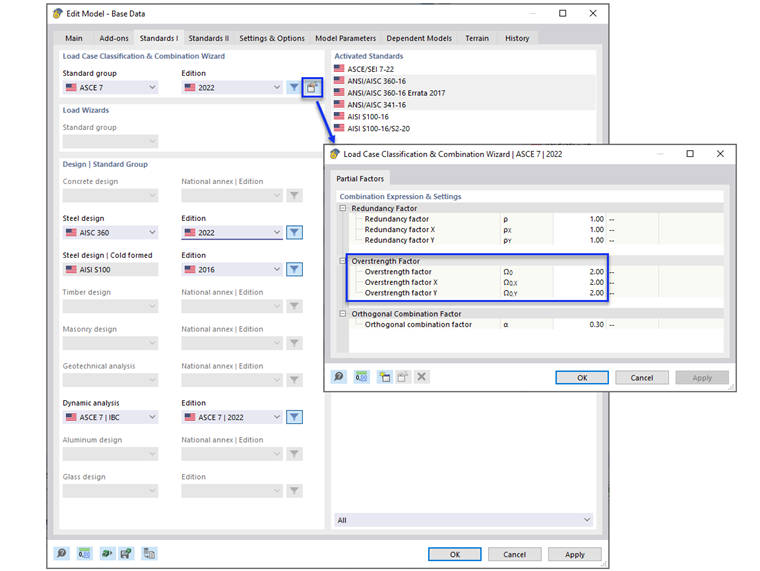
Task: Open the combination wizard settings icon beside Edition 2022
Action: pos(312,88)
